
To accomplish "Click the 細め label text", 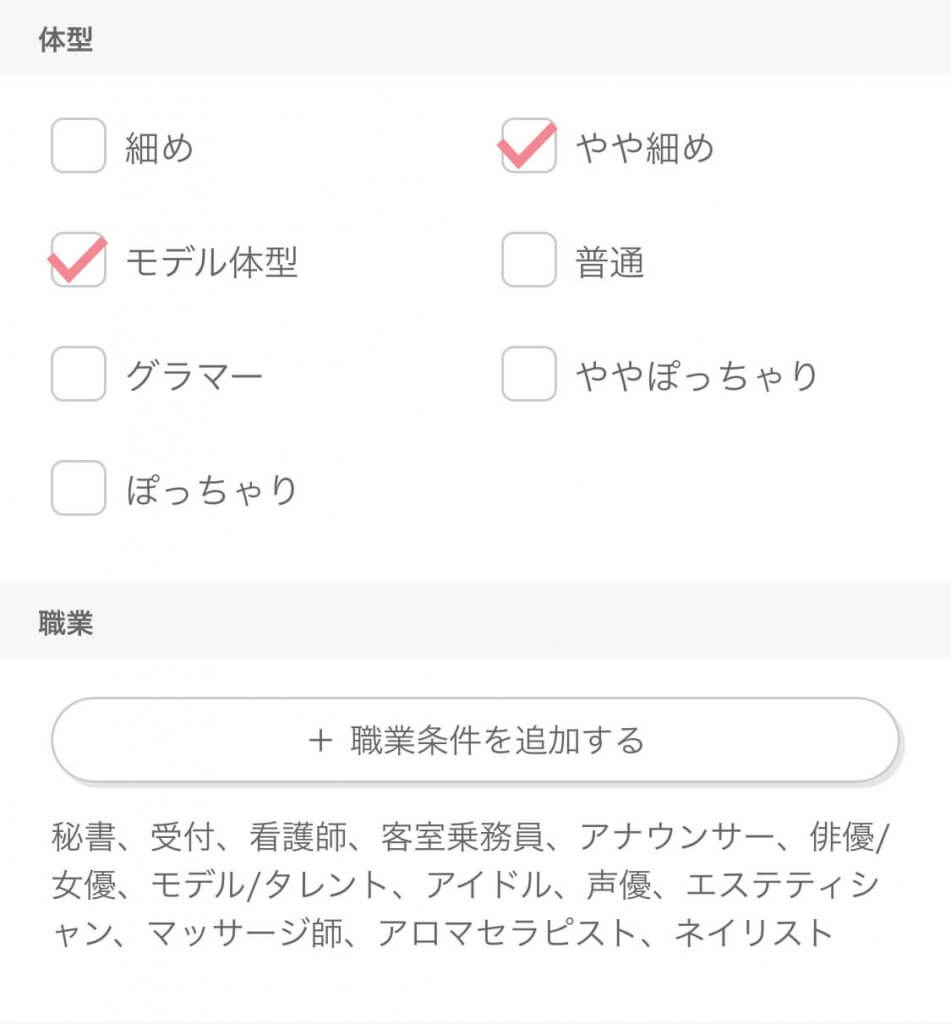I will point(159,148).
